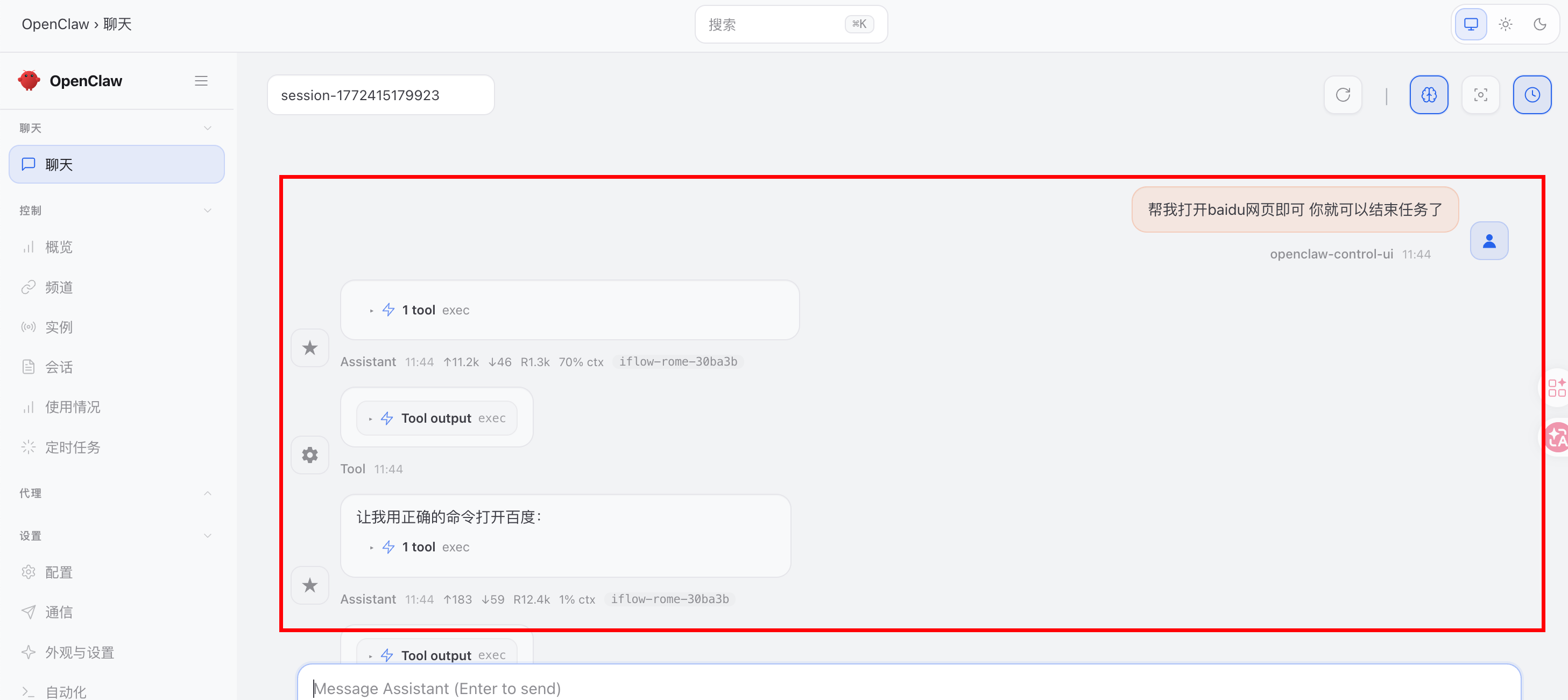
Task: Toggle the brain thinking-mode button
Action: (1429, 95)
